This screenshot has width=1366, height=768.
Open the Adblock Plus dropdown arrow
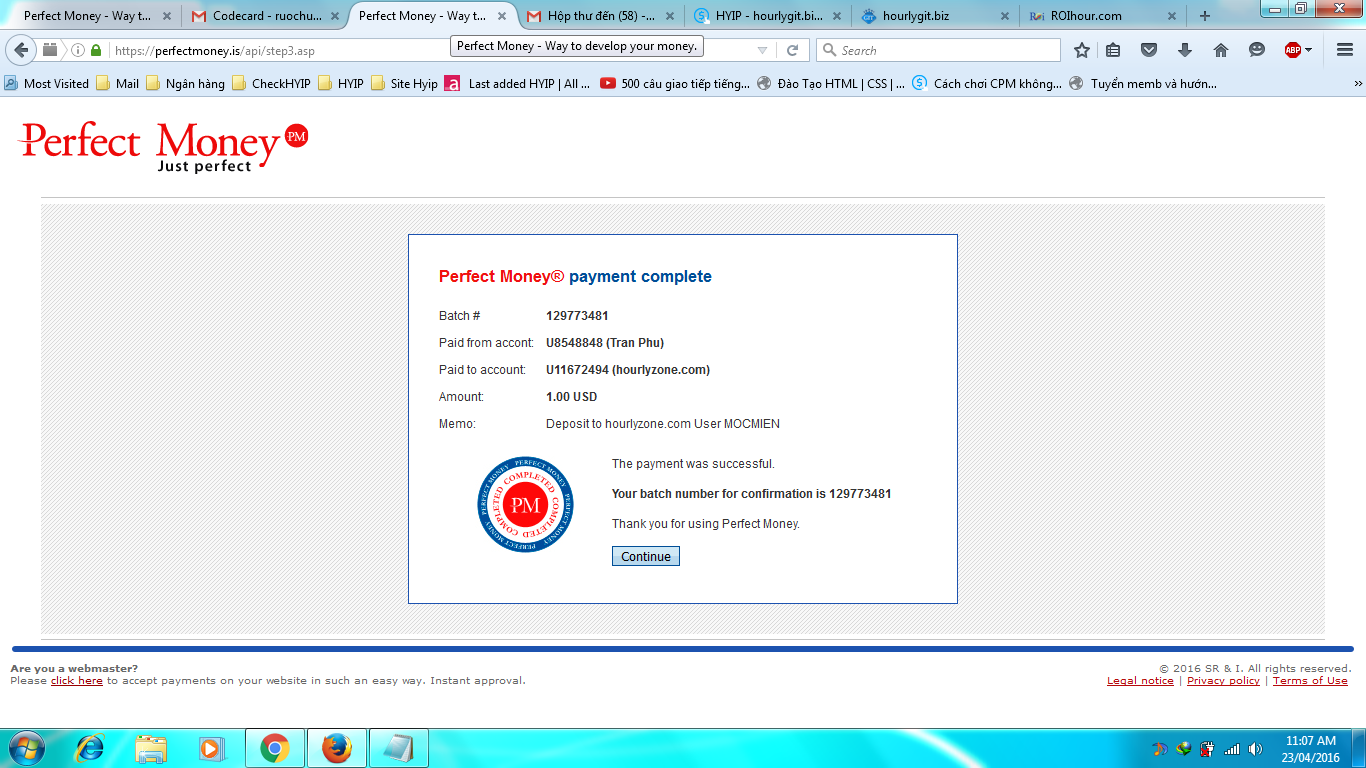pyautogui.click(x=1308, y=50)
